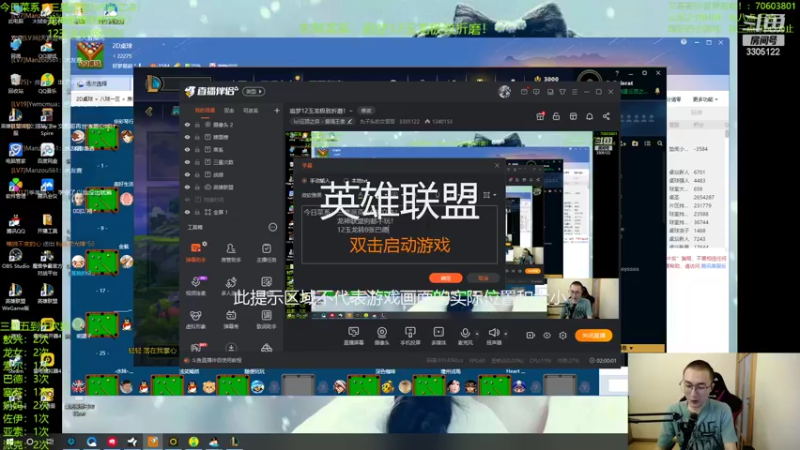Screen dimensions: 800x450
Task: Open settings gear in the streaming toolbar
Action: click(563, 335)
